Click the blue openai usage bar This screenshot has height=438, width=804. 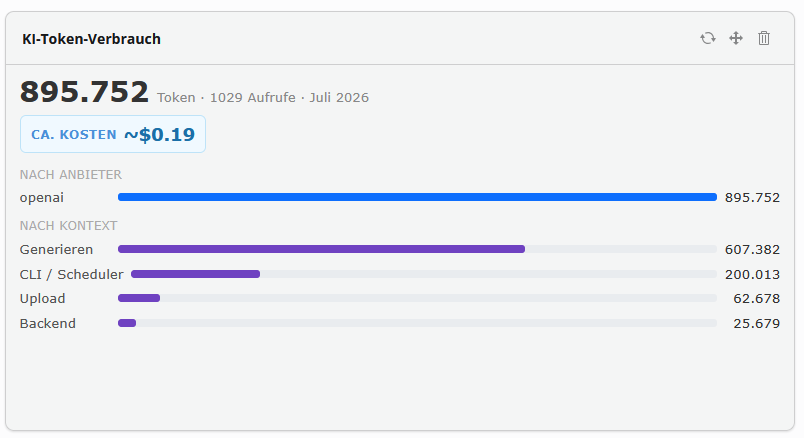[417, 197]
